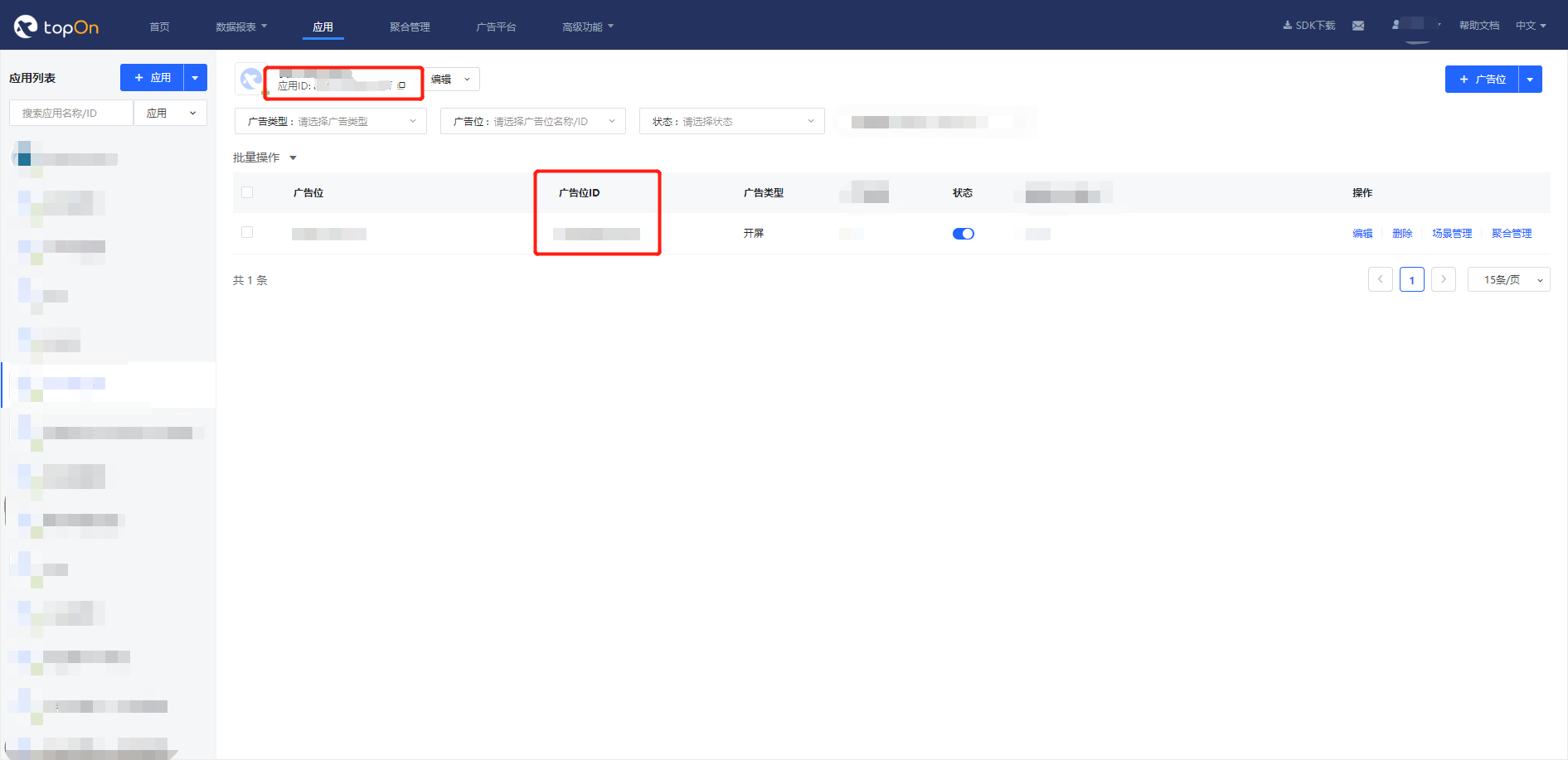Disable the status toggle for the 开屏 placement

point(963,233)
